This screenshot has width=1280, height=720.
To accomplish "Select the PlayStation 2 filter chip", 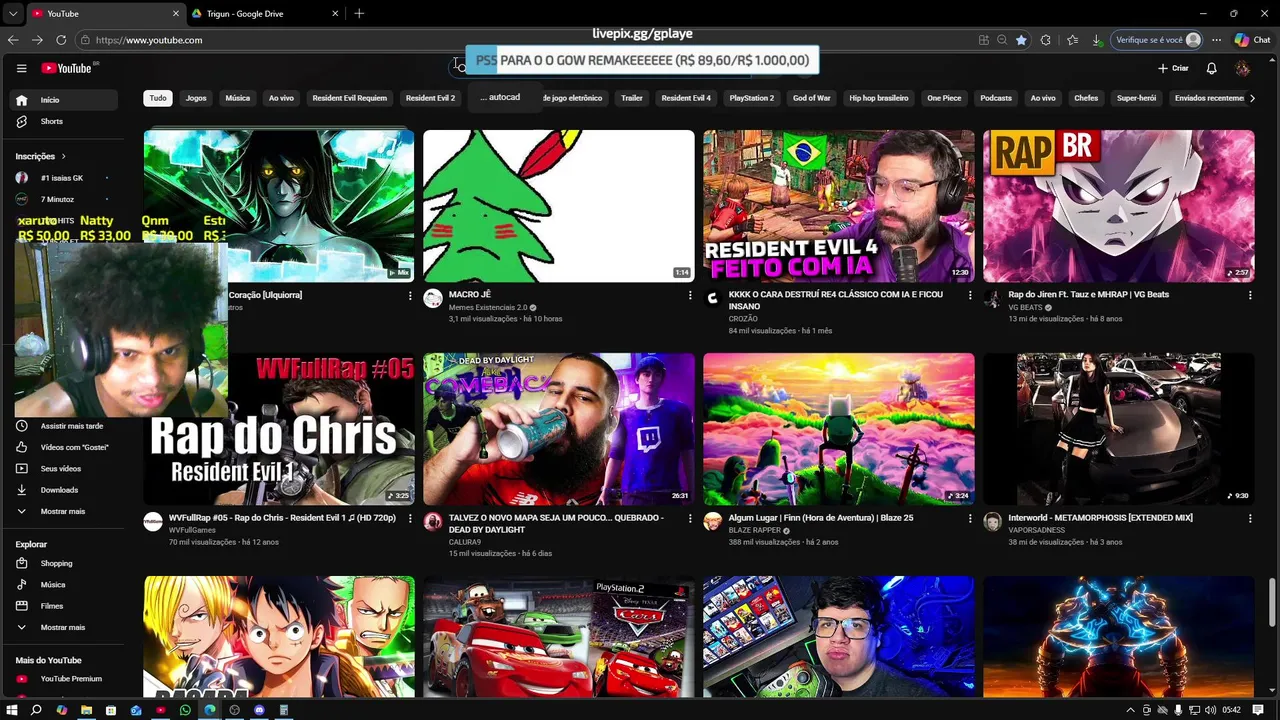I will (751, 98).
